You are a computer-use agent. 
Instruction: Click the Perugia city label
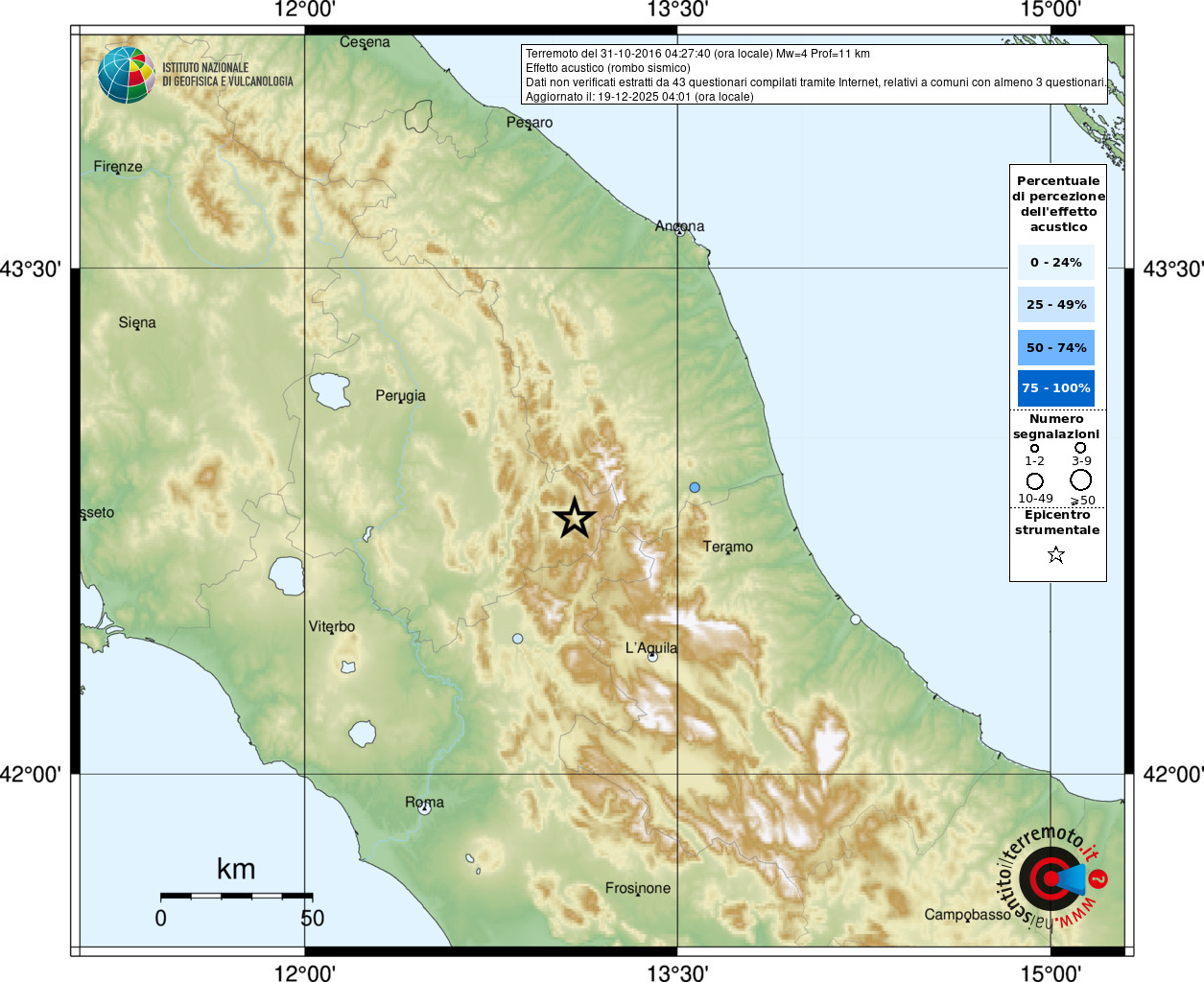click(x=400, y=395)
